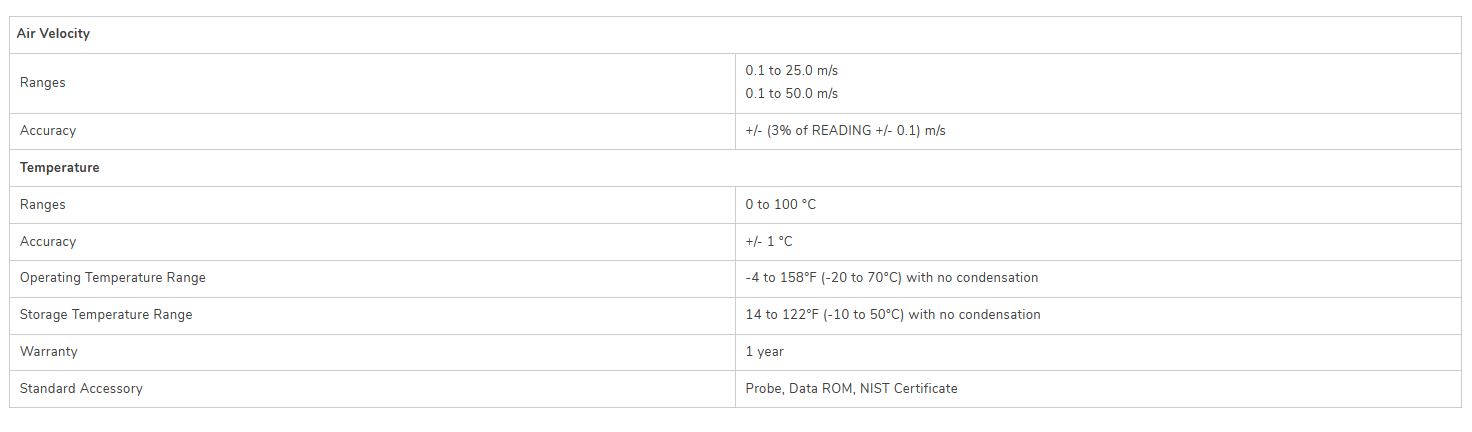Select the Accuracy label under Temperature
Image resolution: width=1472 pixels, height=432 pixels.
coord(47,242)
